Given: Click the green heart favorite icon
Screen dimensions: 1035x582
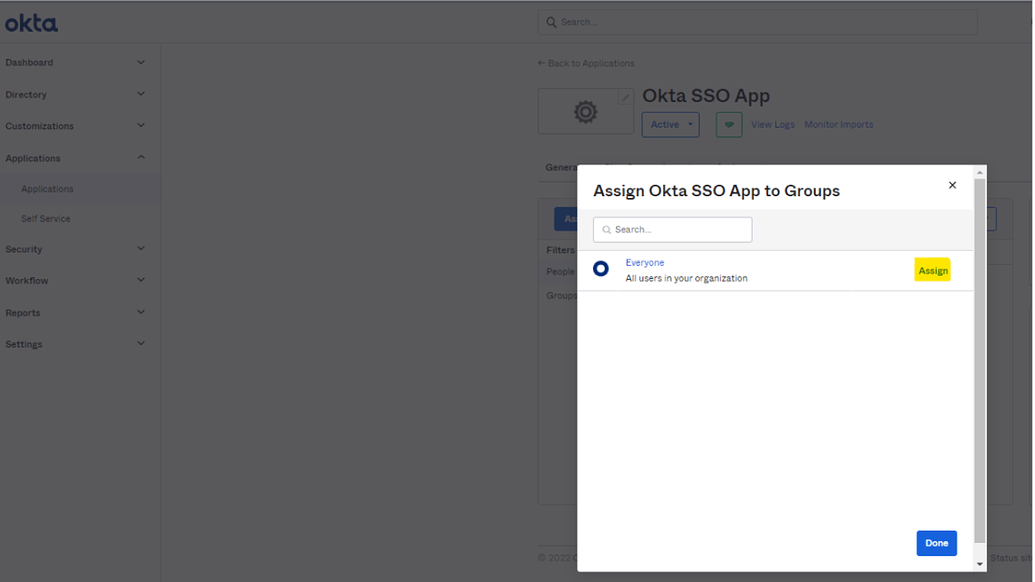Looking at the screenshot, I should click(x=729, y=124).
